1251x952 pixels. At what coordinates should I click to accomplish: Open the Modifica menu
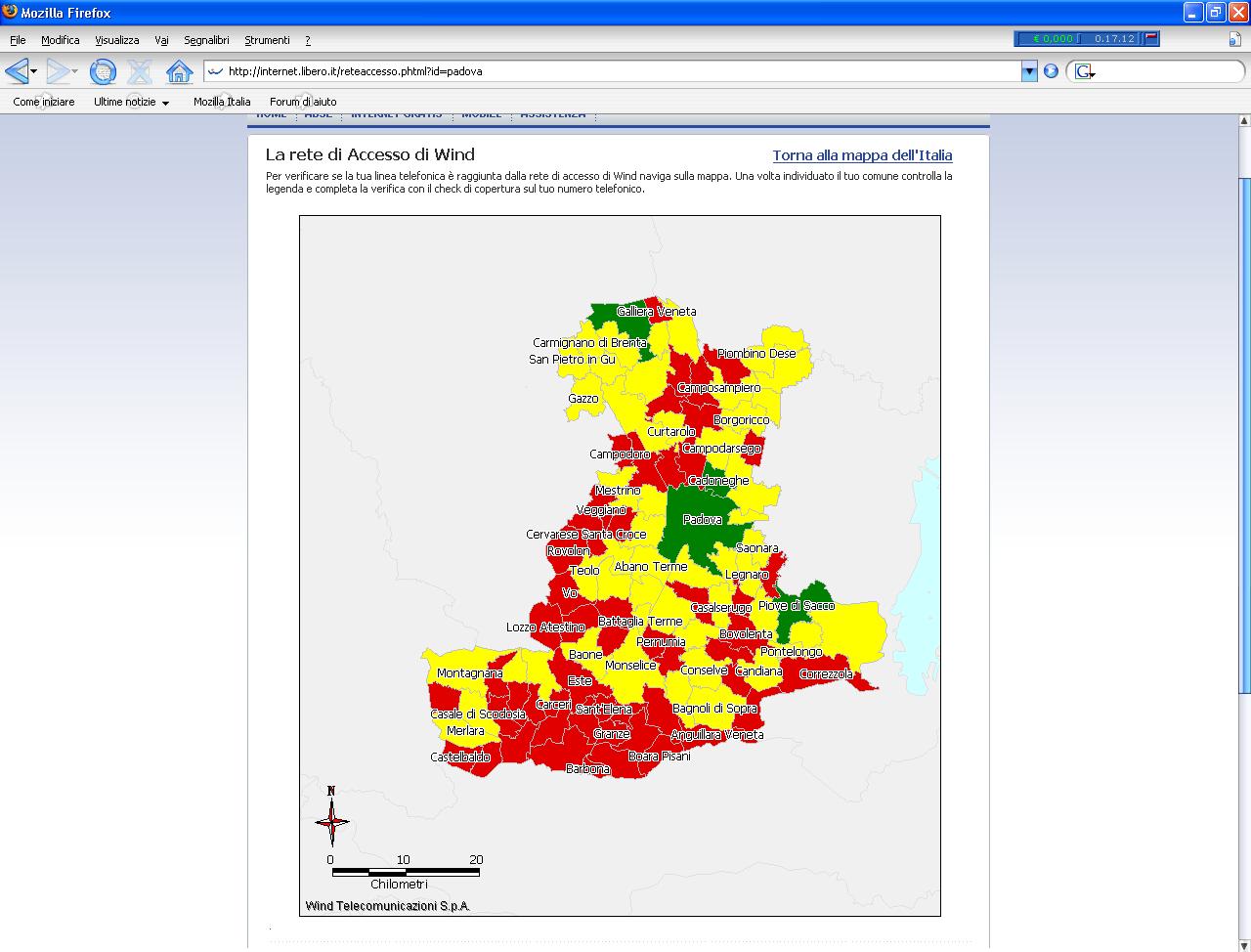point(60,40)
